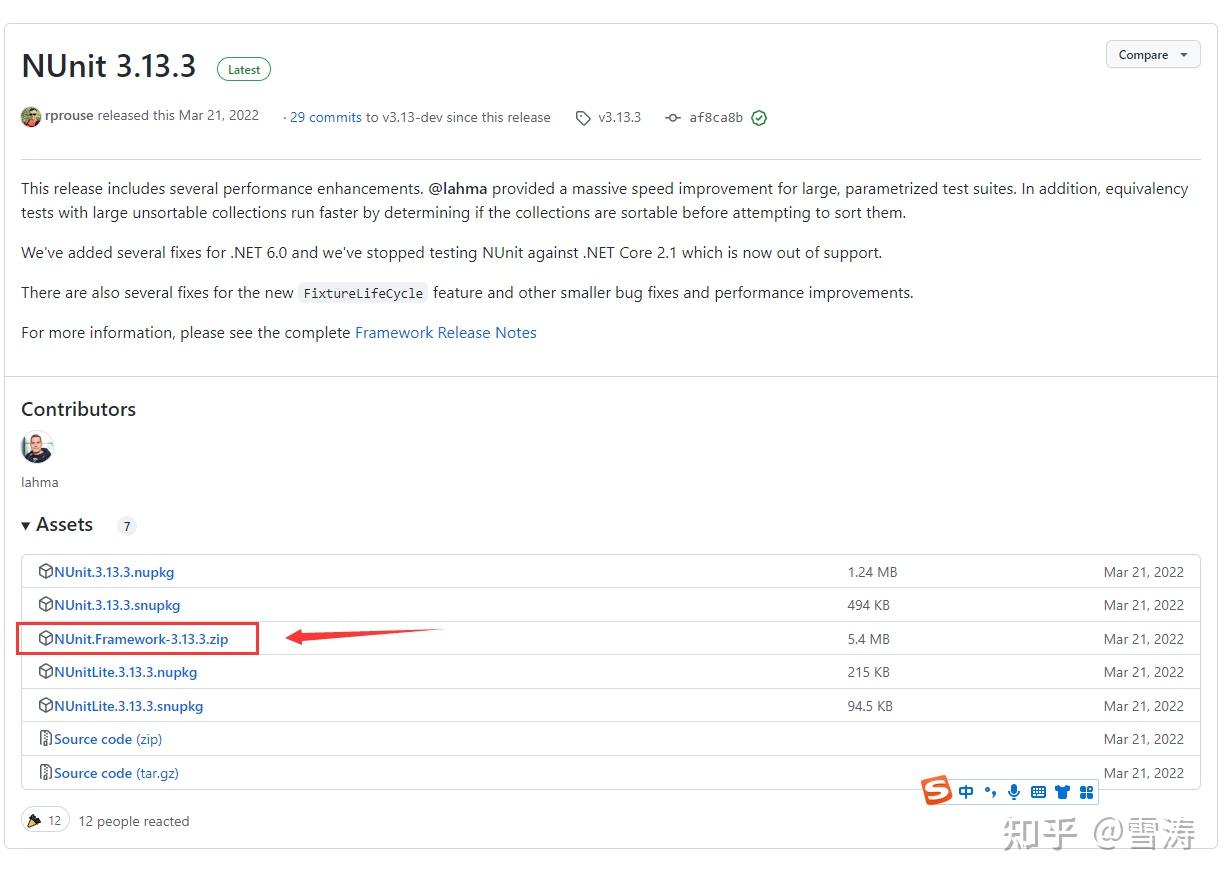Click the Sogou input method logo
Screen dimensions: 1226x883
point(937,791)
